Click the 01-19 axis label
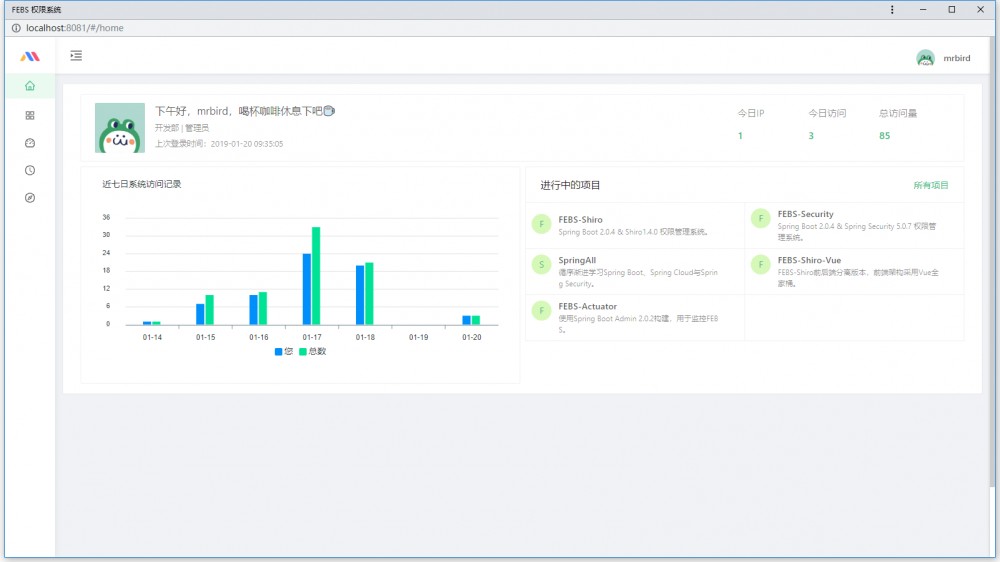Viewport: 1000px width, 562px height. coord(418,337)
